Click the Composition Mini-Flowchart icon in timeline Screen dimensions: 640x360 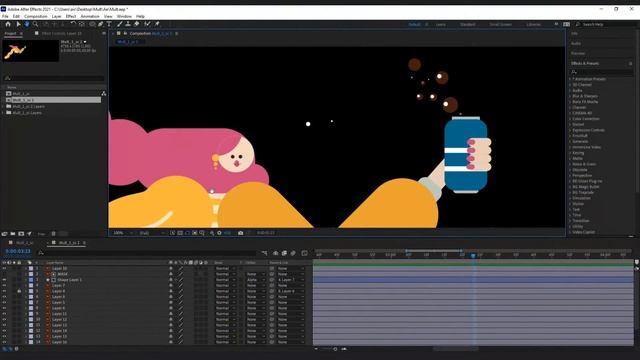coord(264,253)
